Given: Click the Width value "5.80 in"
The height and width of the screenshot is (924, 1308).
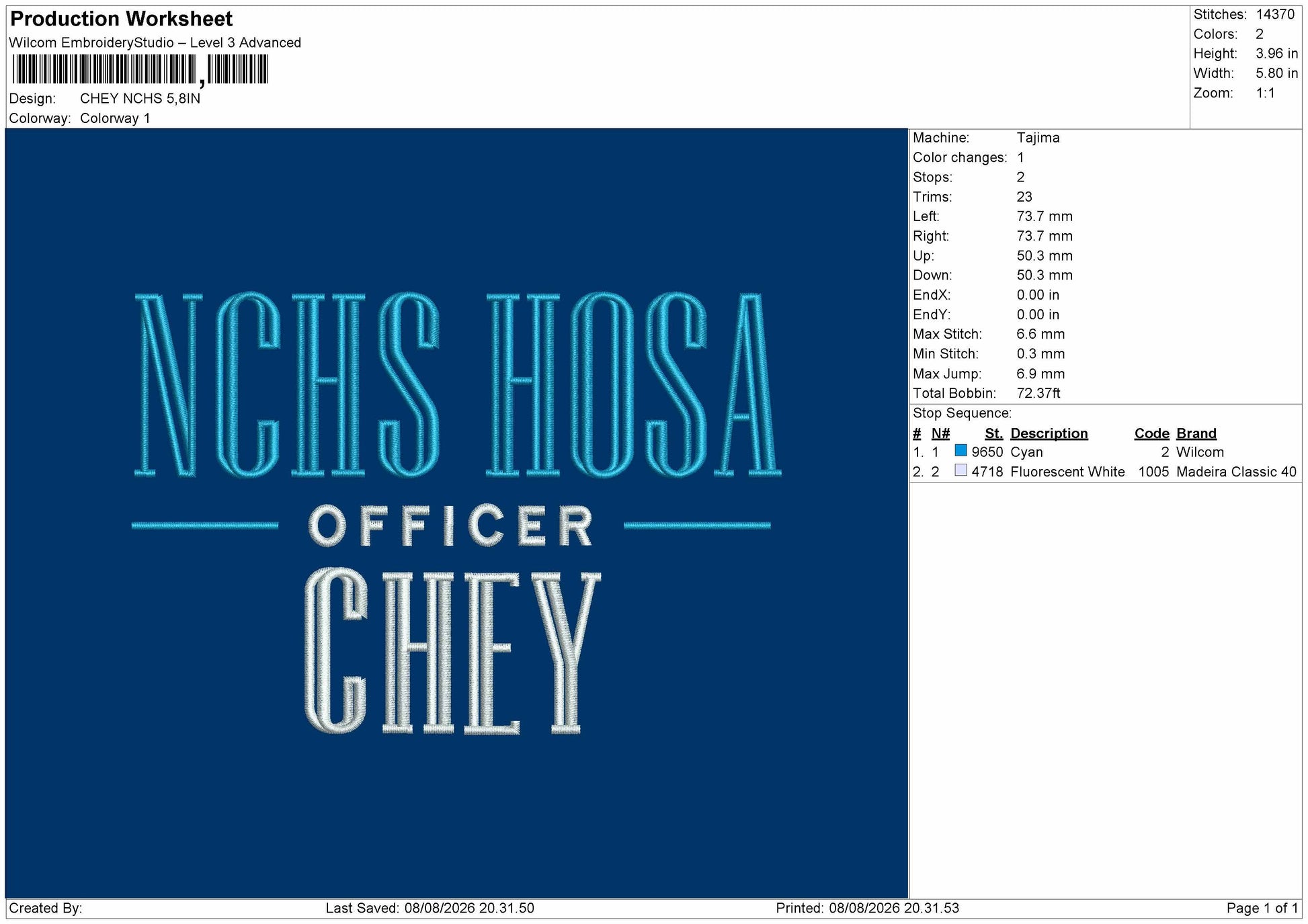Looking at the screenshot, I should (1276, 73).
